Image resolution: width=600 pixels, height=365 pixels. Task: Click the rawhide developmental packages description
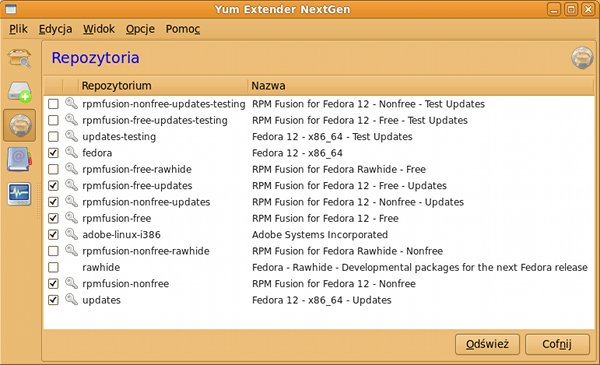(420, 267)
